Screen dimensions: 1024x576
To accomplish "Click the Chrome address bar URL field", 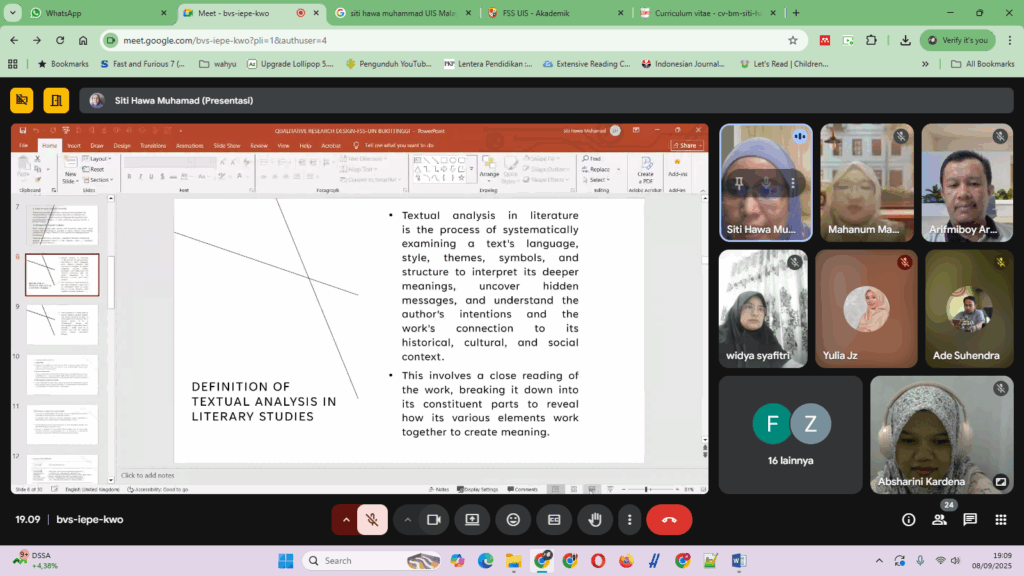I will 450,40.
